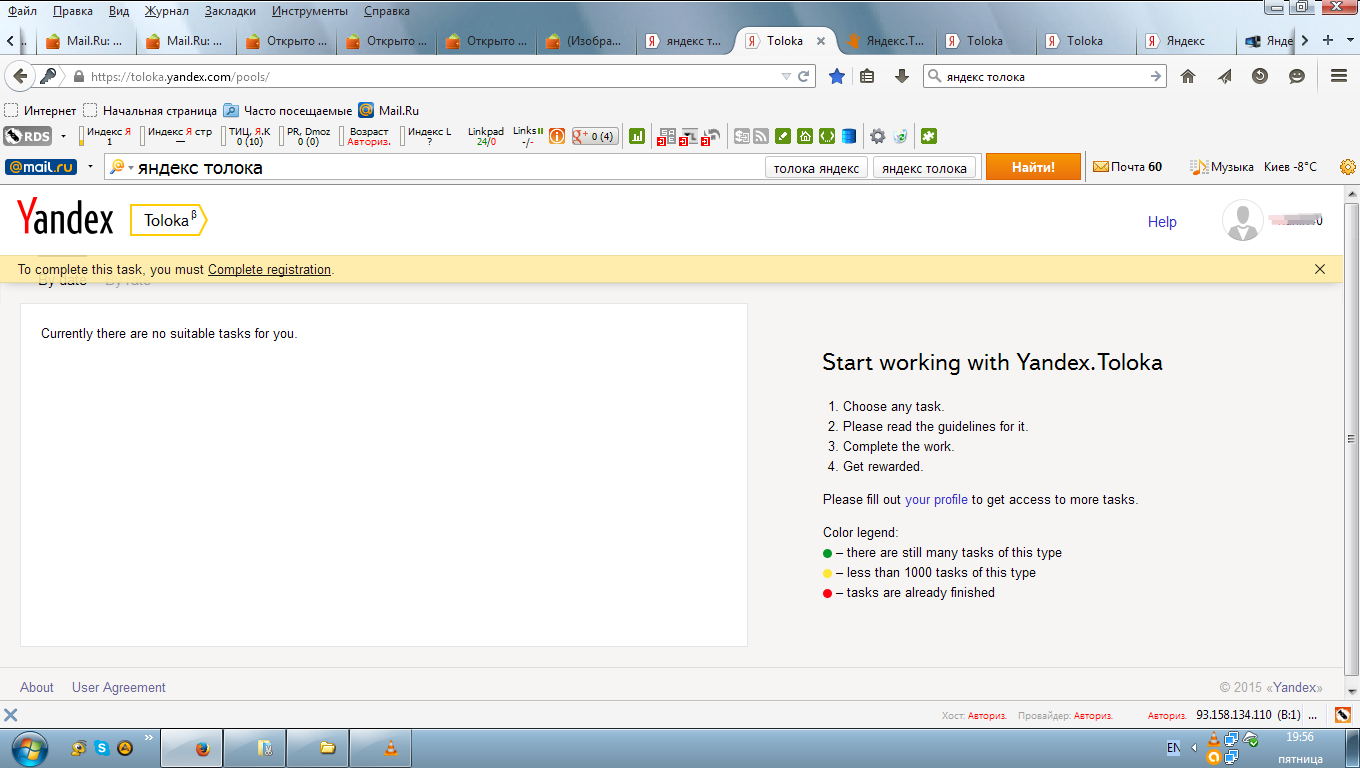This screenshot has height=768, width=1360.
Task: Click the Mail.ru Почта envelope icon
Action: (x=1101, y=167)
